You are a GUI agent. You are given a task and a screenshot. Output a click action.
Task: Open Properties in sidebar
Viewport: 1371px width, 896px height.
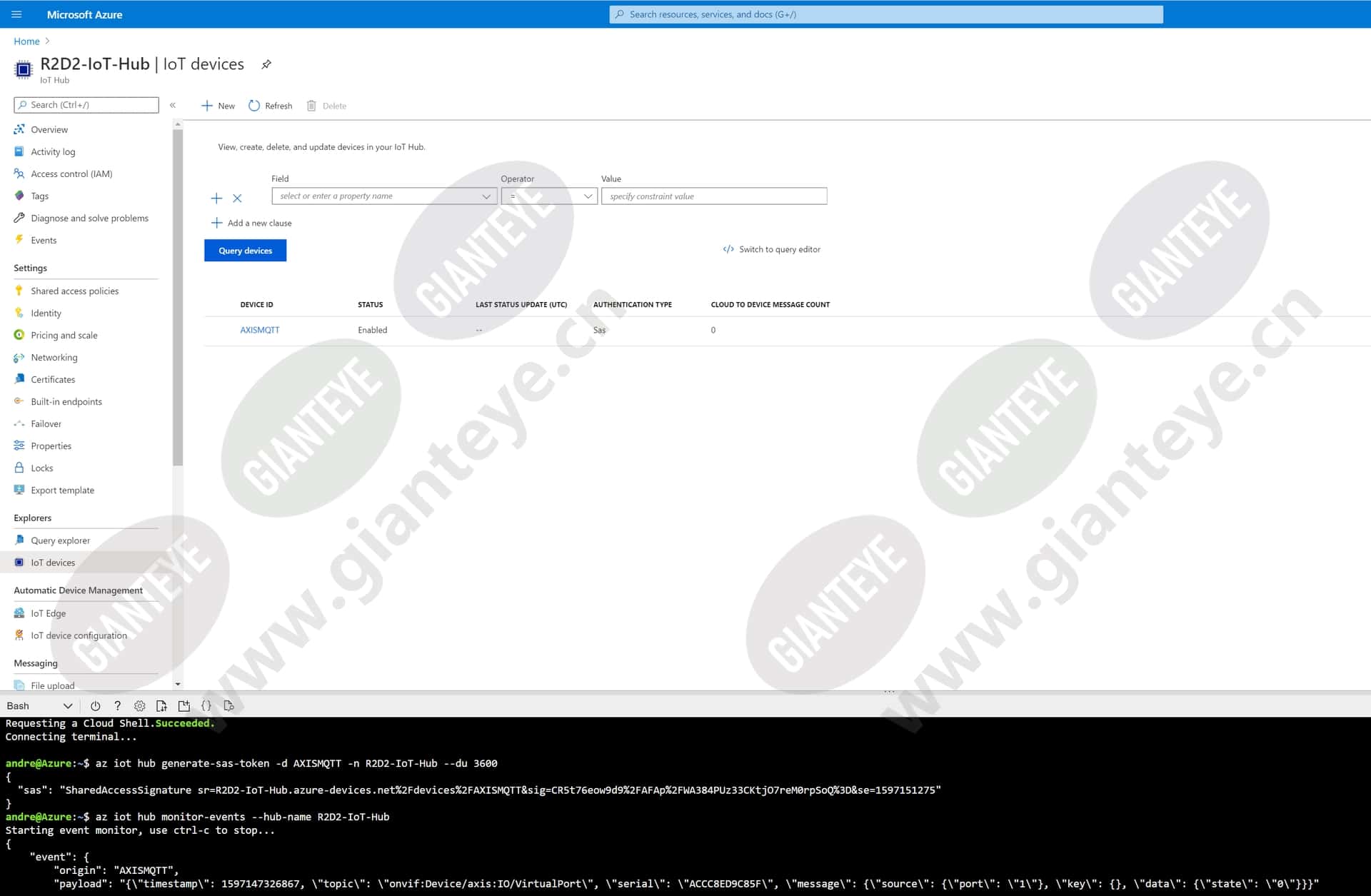tap(51, 446)
